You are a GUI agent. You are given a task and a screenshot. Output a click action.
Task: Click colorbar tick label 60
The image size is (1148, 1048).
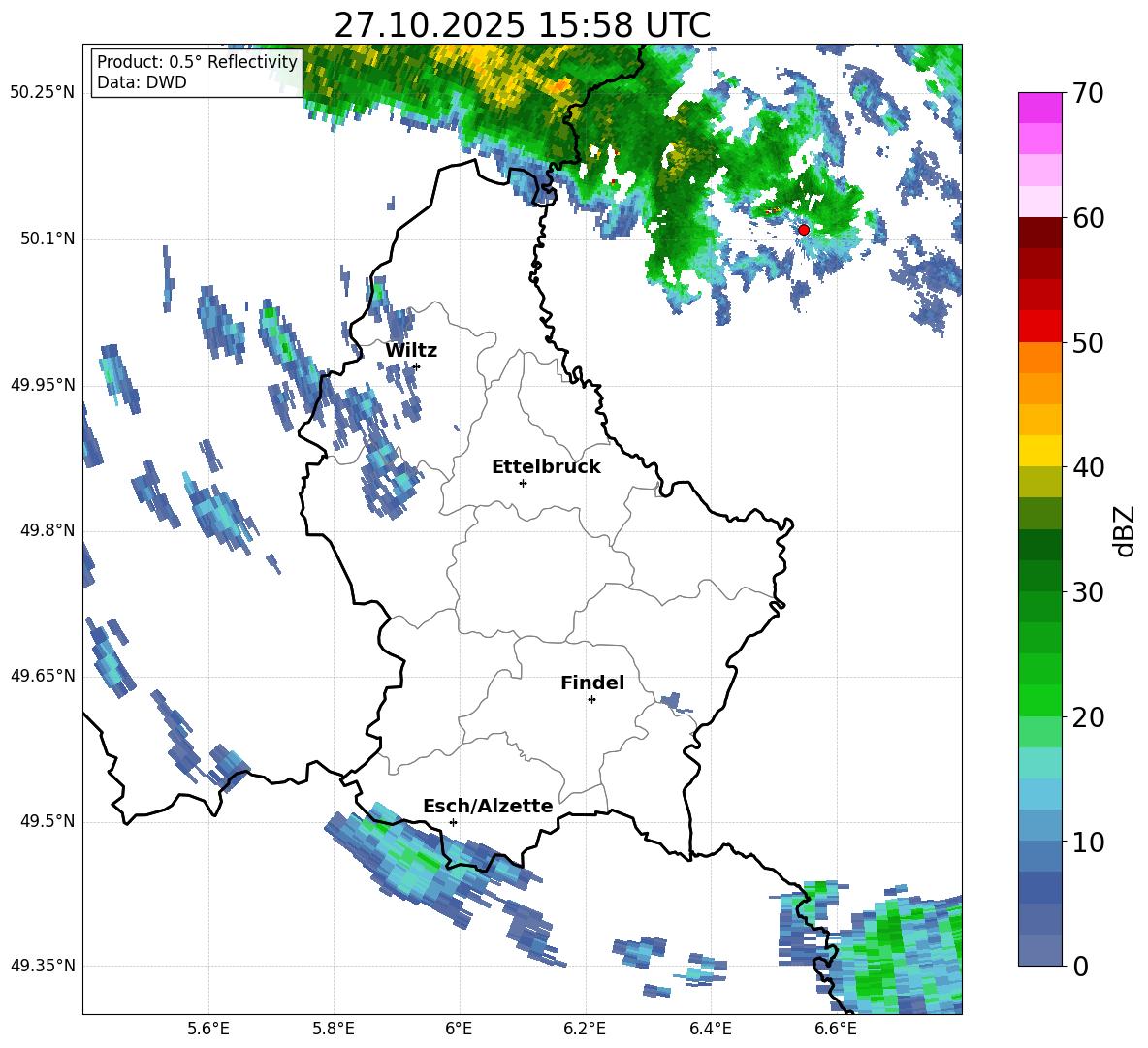coord(1088,218)
